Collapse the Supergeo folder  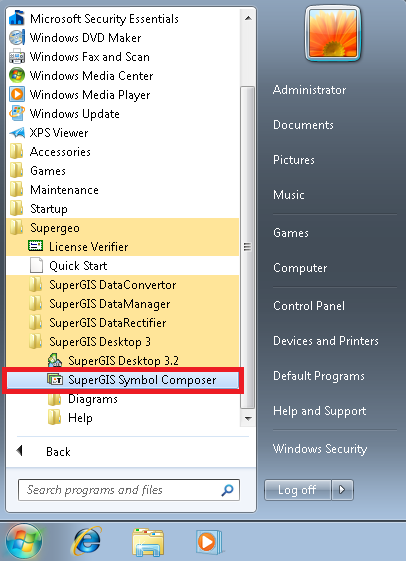[123, 228]
